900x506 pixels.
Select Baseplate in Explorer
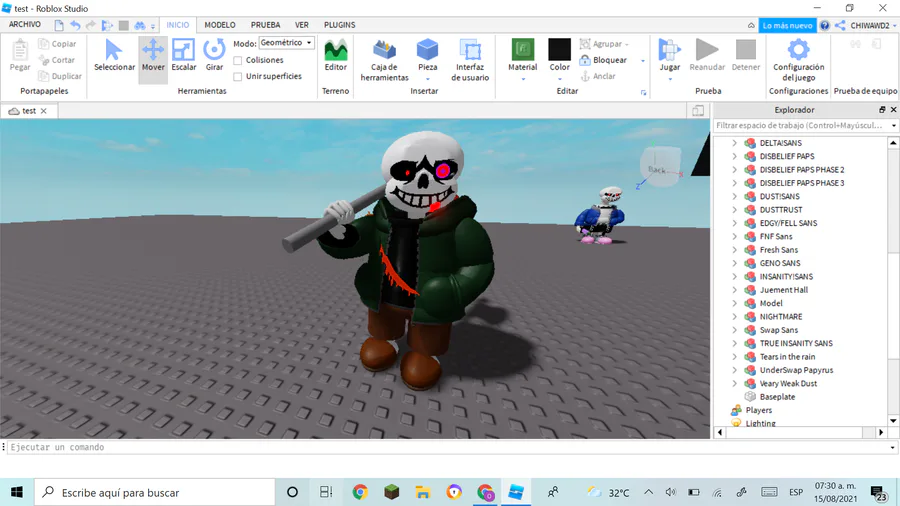(x=777, y=396)
